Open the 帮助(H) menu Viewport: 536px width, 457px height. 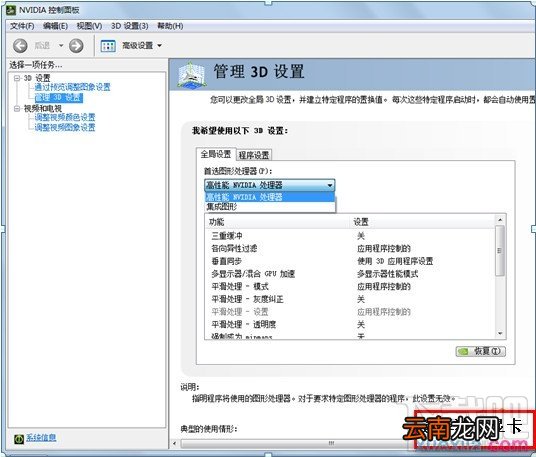coord(170,26)
